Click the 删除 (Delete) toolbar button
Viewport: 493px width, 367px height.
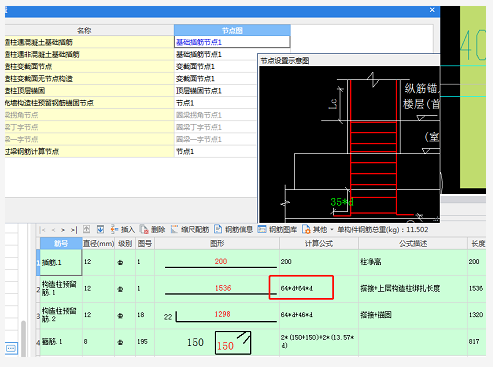click(153, 229)
